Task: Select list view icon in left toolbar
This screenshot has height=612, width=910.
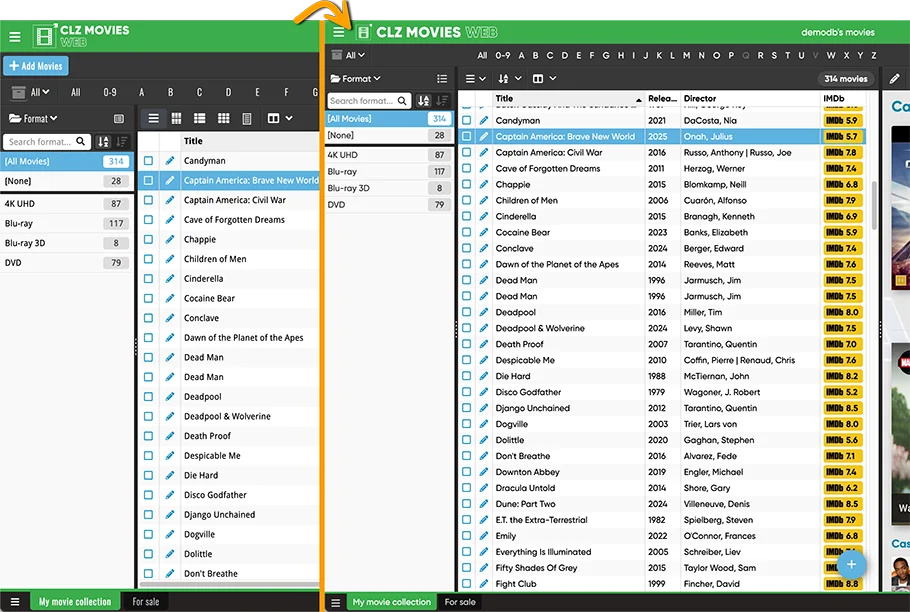Action: [x=153, y=119]
